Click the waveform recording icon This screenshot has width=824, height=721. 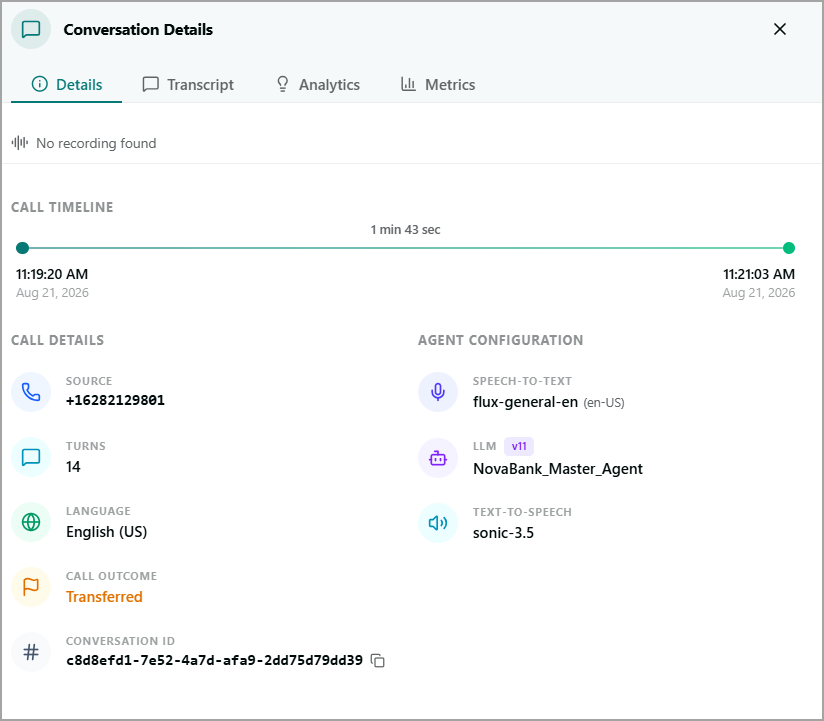pos(20,143)
